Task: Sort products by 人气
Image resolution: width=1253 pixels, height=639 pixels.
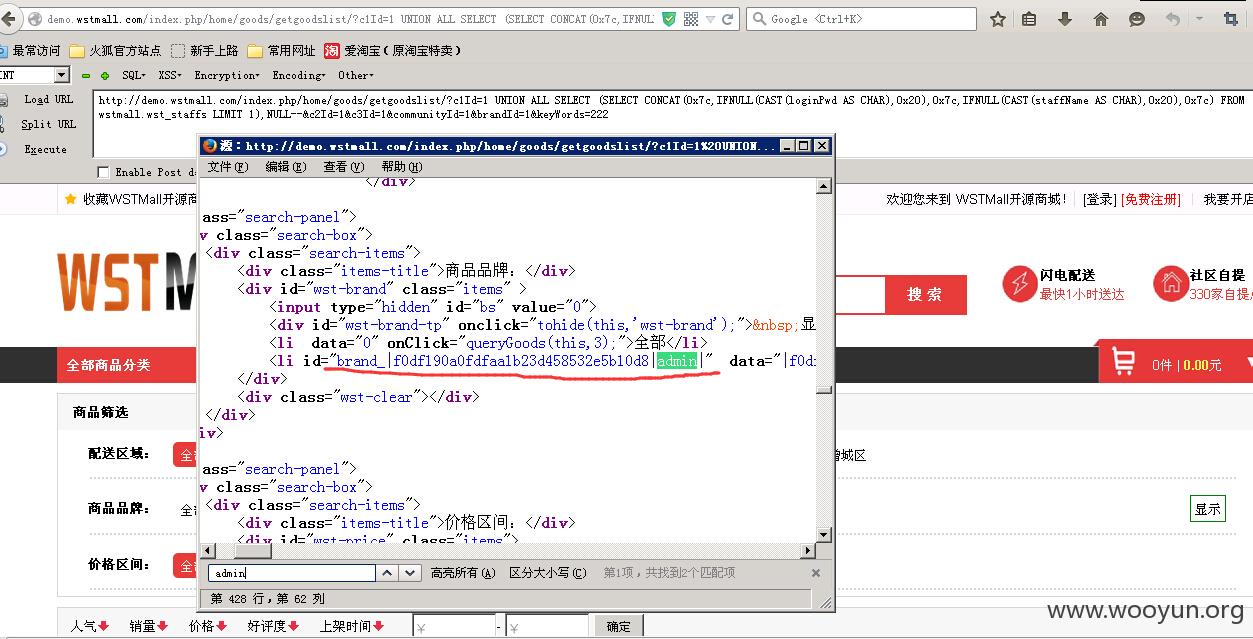Action: [89, 626]
